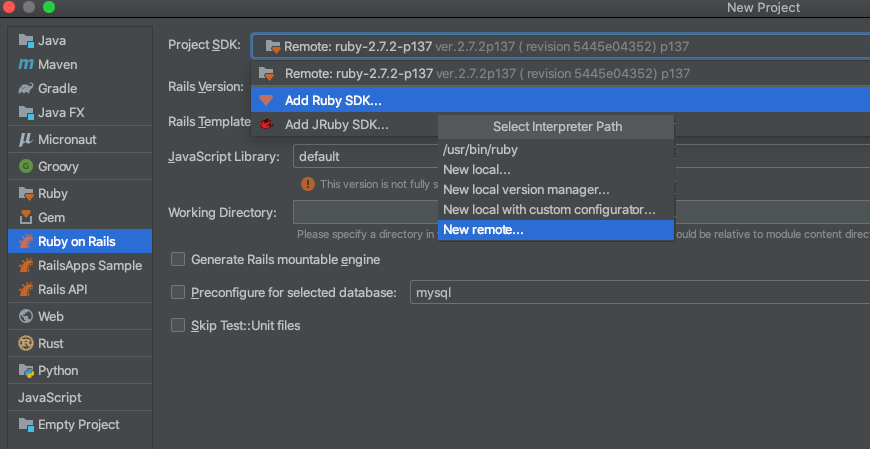
Task: Choose New local version manager...
Action: tap(556, 190)
